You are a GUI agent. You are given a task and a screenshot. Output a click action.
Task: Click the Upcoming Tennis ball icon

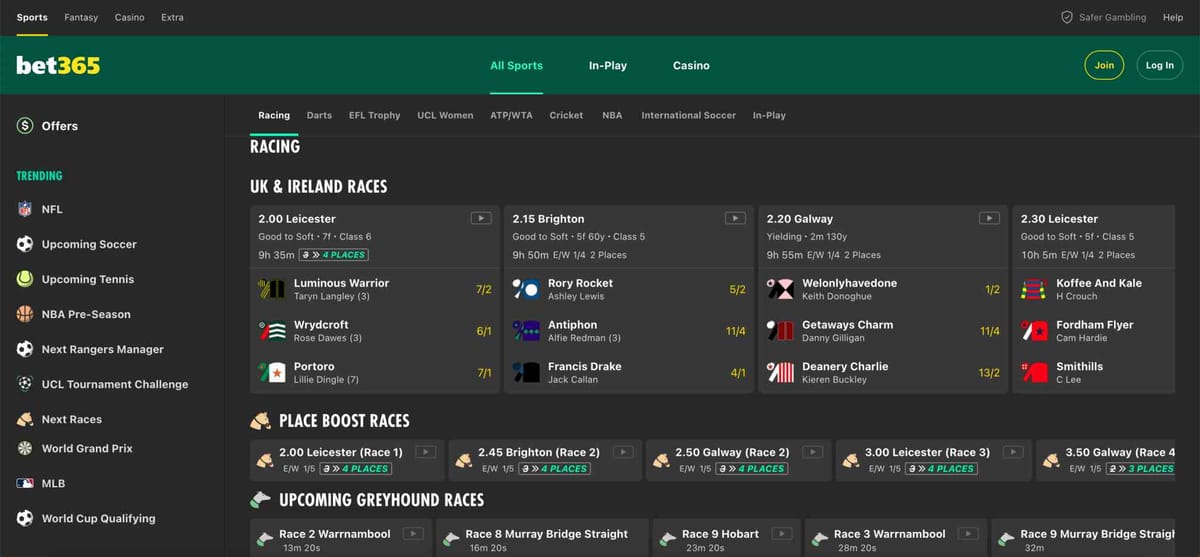tap(25, 279)
